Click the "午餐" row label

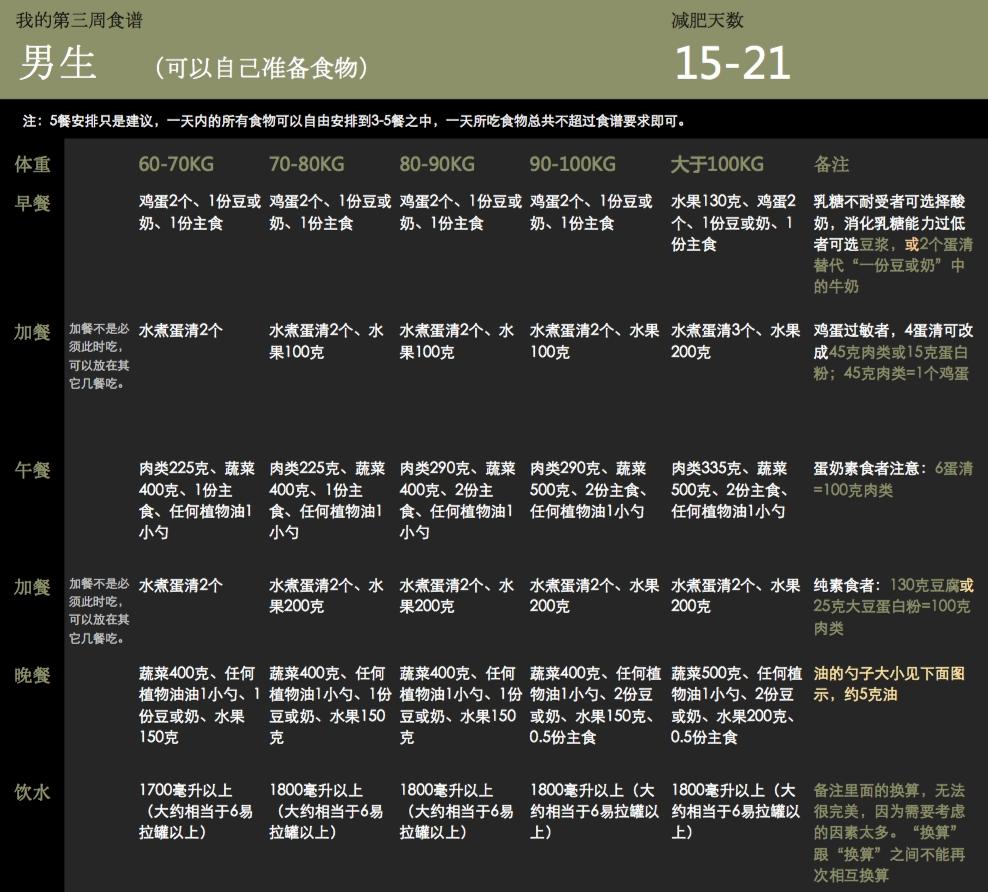pyautogui.click(x=32, y=469)
